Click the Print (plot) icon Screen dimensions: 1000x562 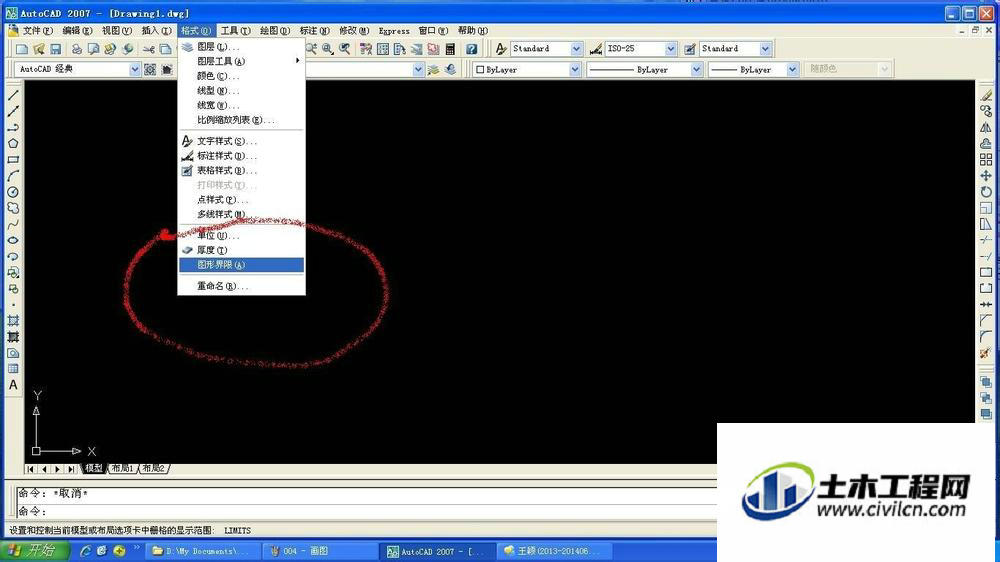click(x=77, y=49)
